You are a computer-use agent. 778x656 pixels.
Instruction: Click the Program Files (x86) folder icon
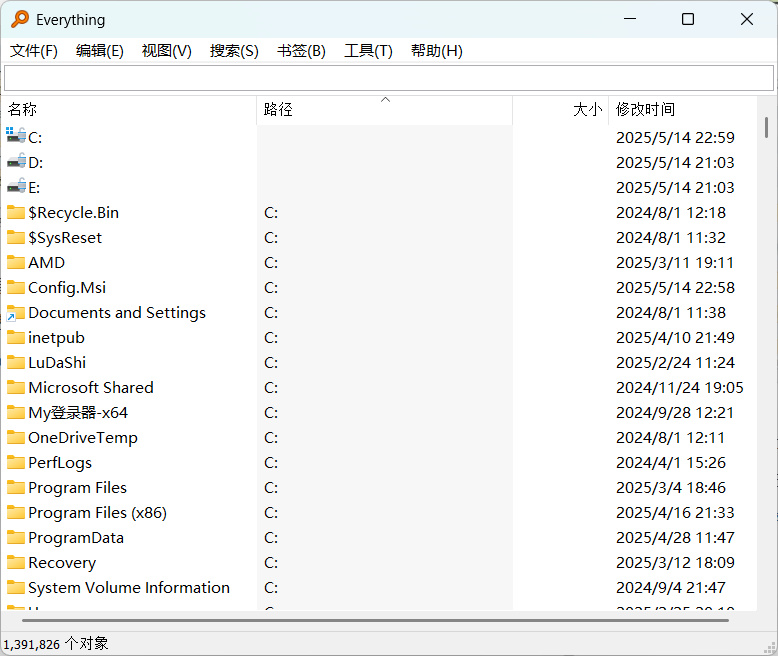(x=16, y=512)
